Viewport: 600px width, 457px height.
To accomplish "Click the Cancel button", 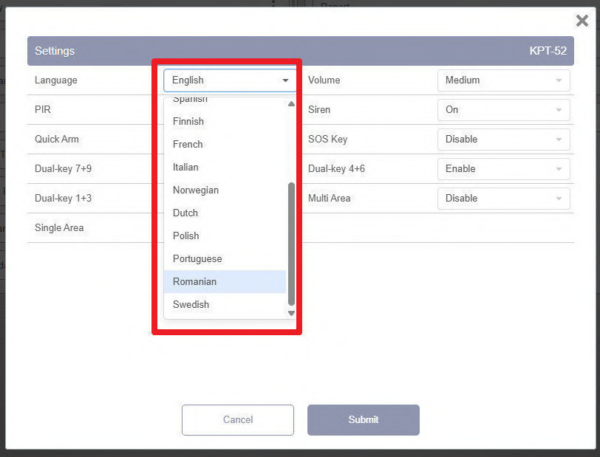I will (x=238, y=420).
